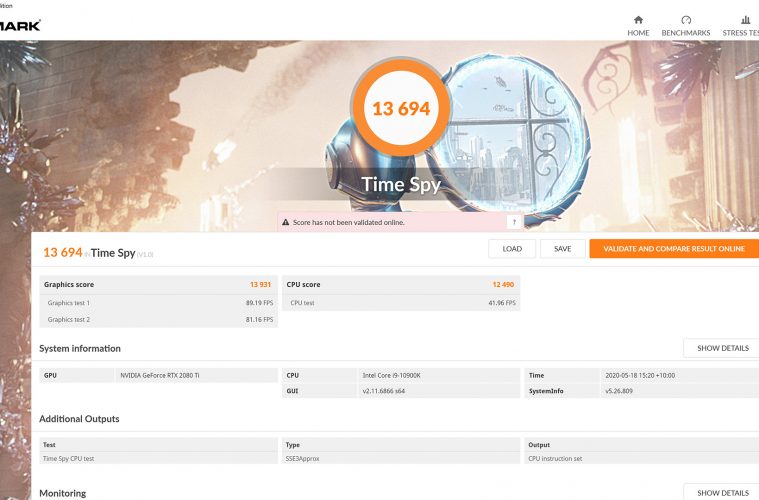This screenshot has width=759, height=500.
Task: Select SSE3Approx type value
Action: coord(302,458)
